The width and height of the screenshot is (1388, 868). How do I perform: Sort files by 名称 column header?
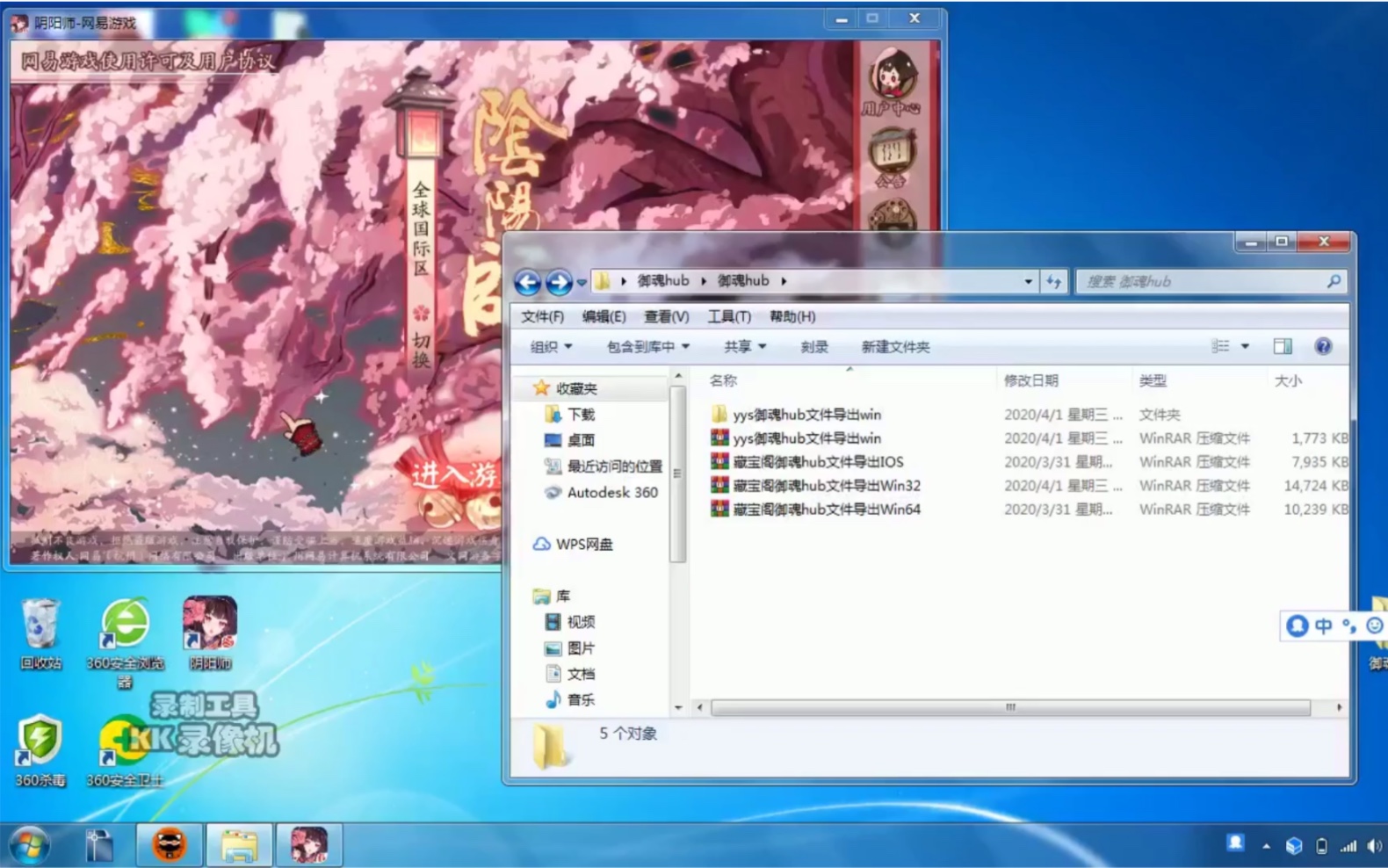coord(723,380)
